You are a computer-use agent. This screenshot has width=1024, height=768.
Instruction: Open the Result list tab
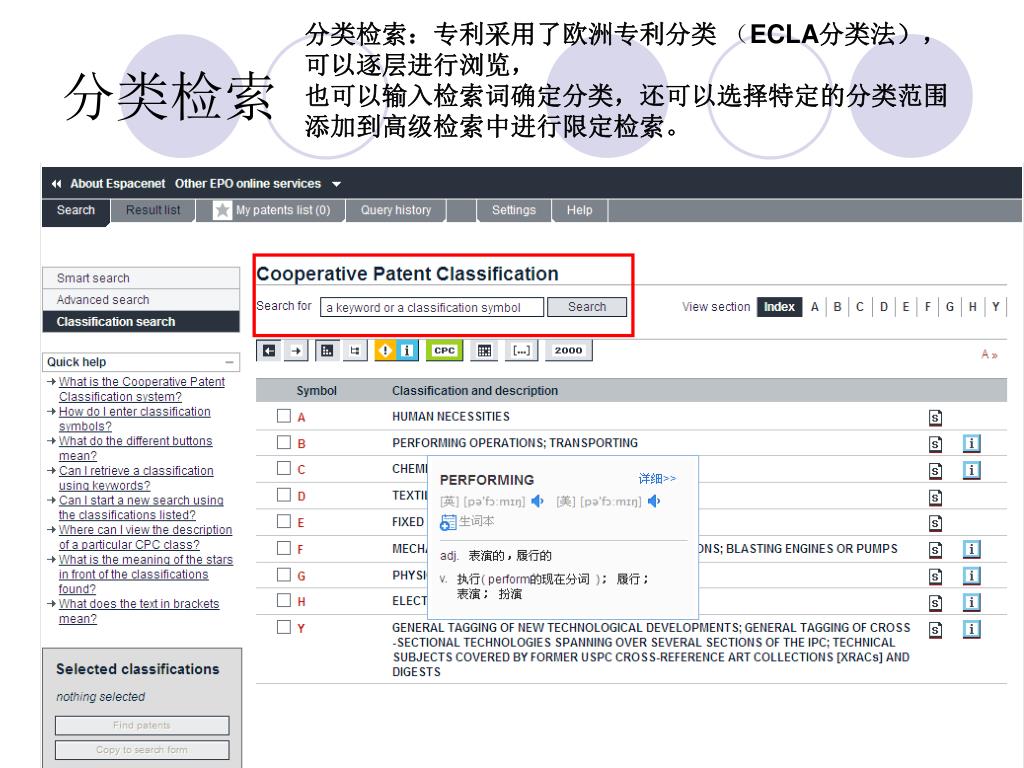tap(153, 210)
